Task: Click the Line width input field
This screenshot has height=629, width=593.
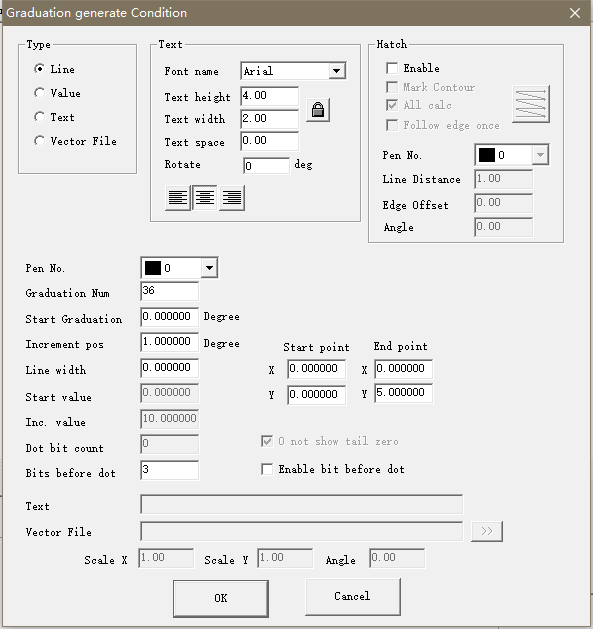Action: [x=170, y=368]
